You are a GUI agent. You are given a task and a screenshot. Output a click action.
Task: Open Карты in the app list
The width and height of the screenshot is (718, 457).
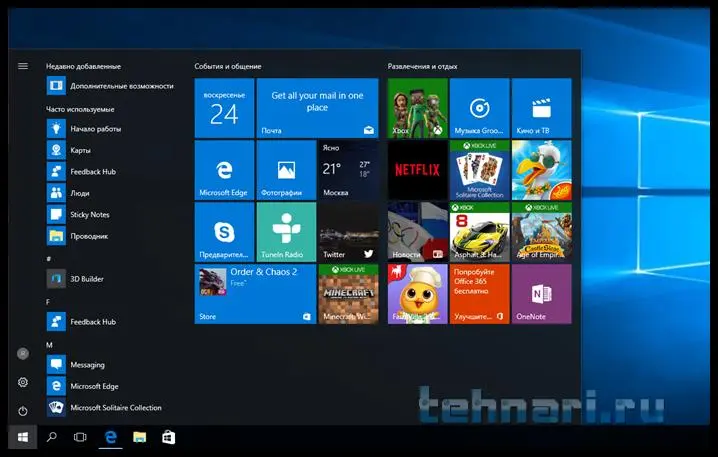tap(69, 150)
